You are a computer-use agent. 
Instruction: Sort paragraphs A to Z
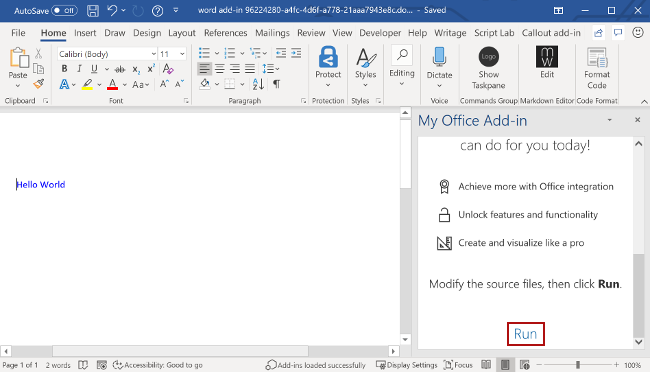(x=258, y=84)
